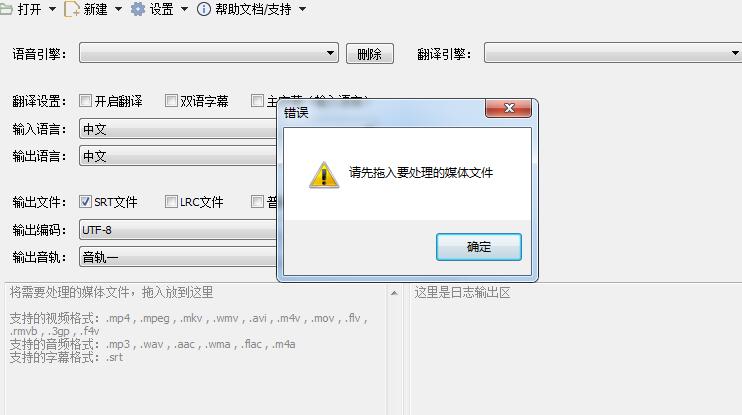Click the open folder icon
The image size is (742, 415).
[6, 9]
